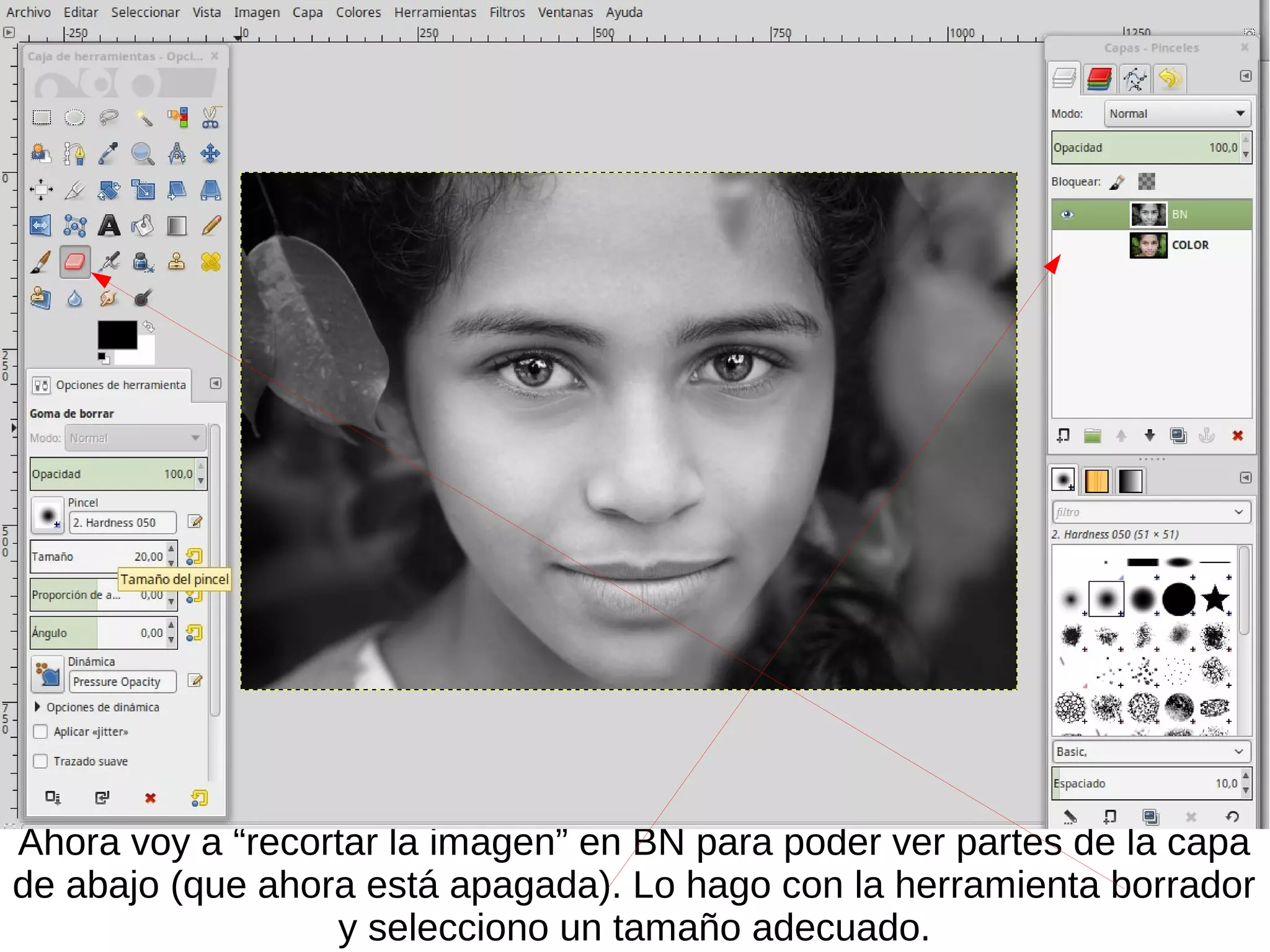This screenshot has width=1270, height=952.
Task: Open the Filtros menu
Action: click(507, 12)
